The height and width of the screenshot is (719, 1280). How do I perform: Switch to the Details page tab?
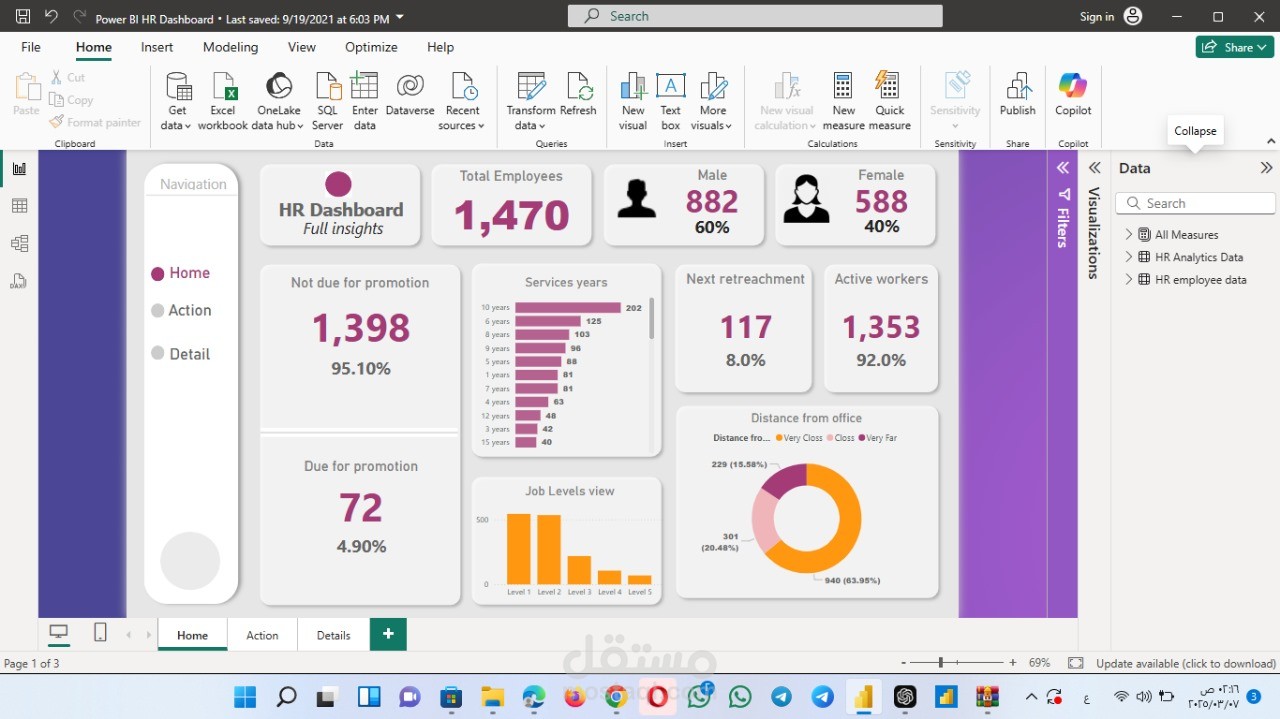tap(333, 635)
